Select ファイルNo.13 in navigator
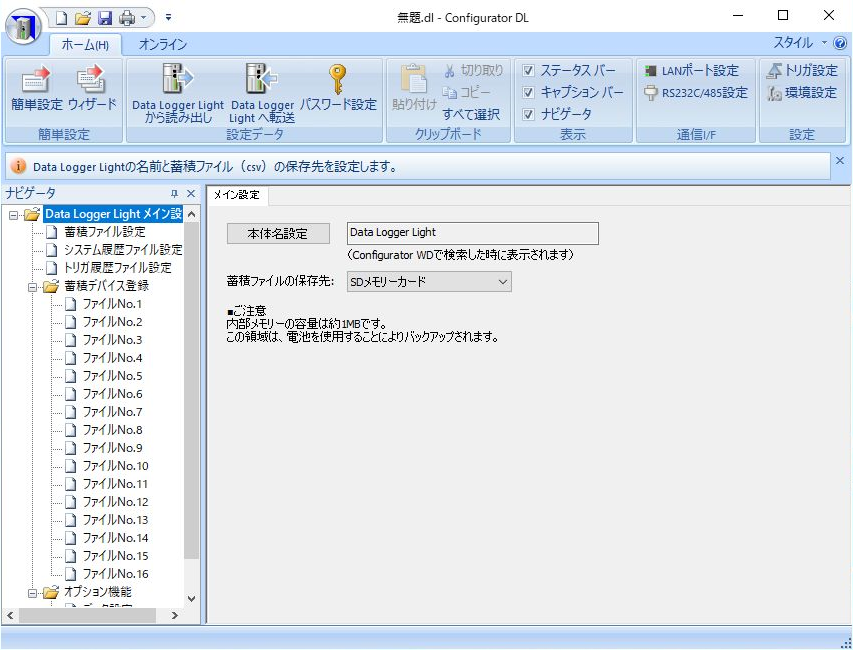This screenshot has width=853, height=650. click(x=115, y=519)
